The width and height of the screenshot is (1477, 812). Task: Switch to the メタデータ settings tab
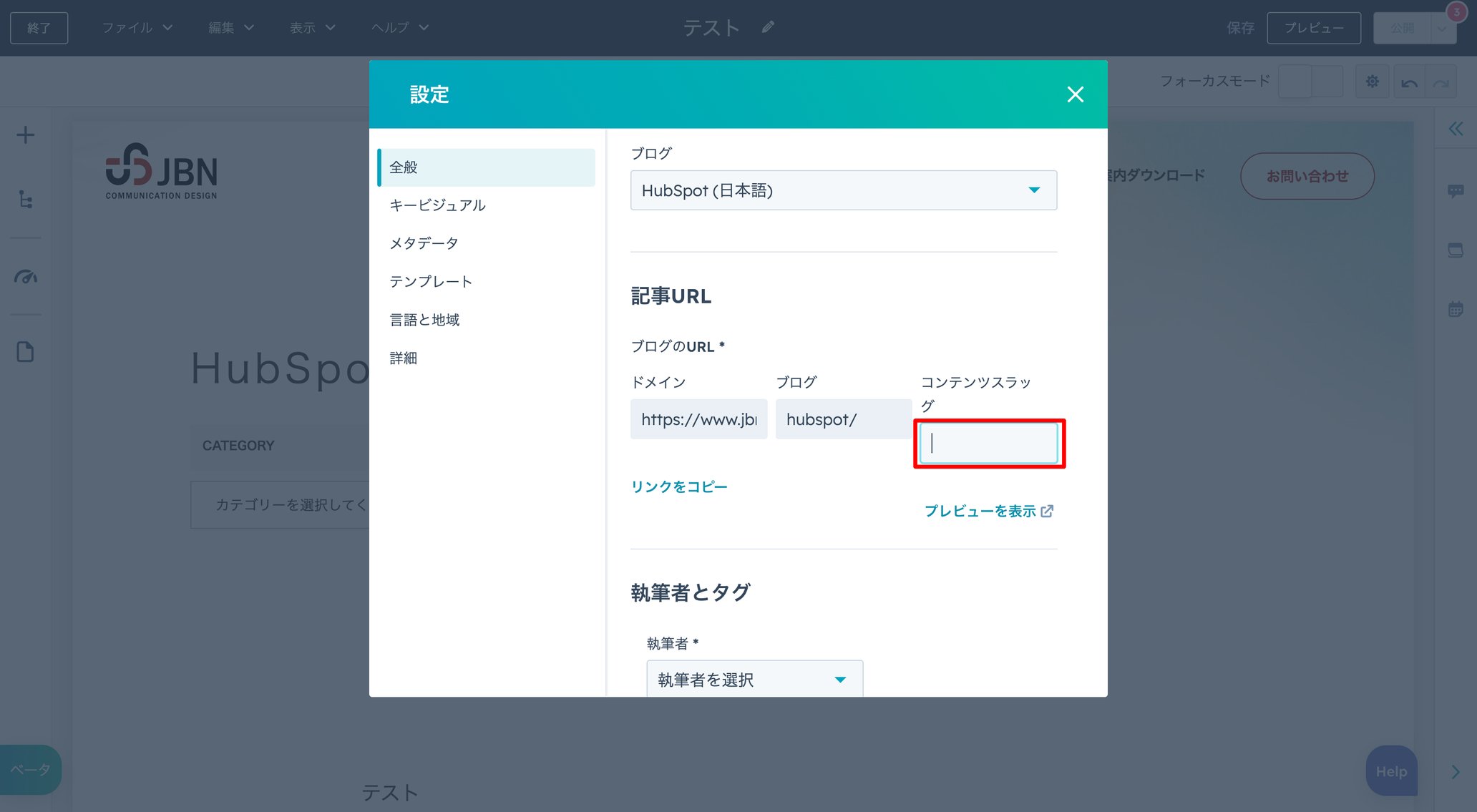(423, 243)
